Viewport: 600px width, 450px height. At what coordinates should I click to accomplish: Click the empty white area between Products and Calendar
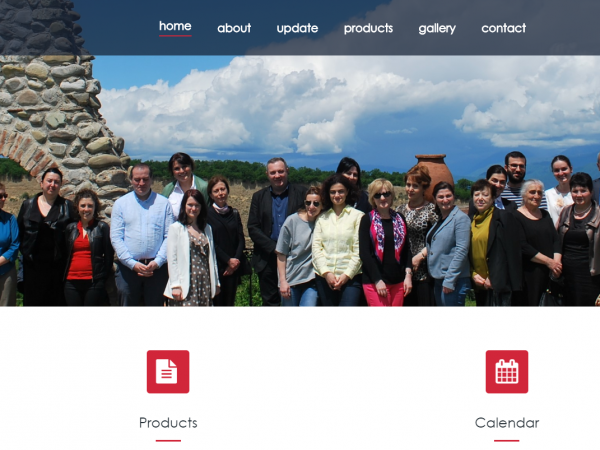(x=337, y=383)
